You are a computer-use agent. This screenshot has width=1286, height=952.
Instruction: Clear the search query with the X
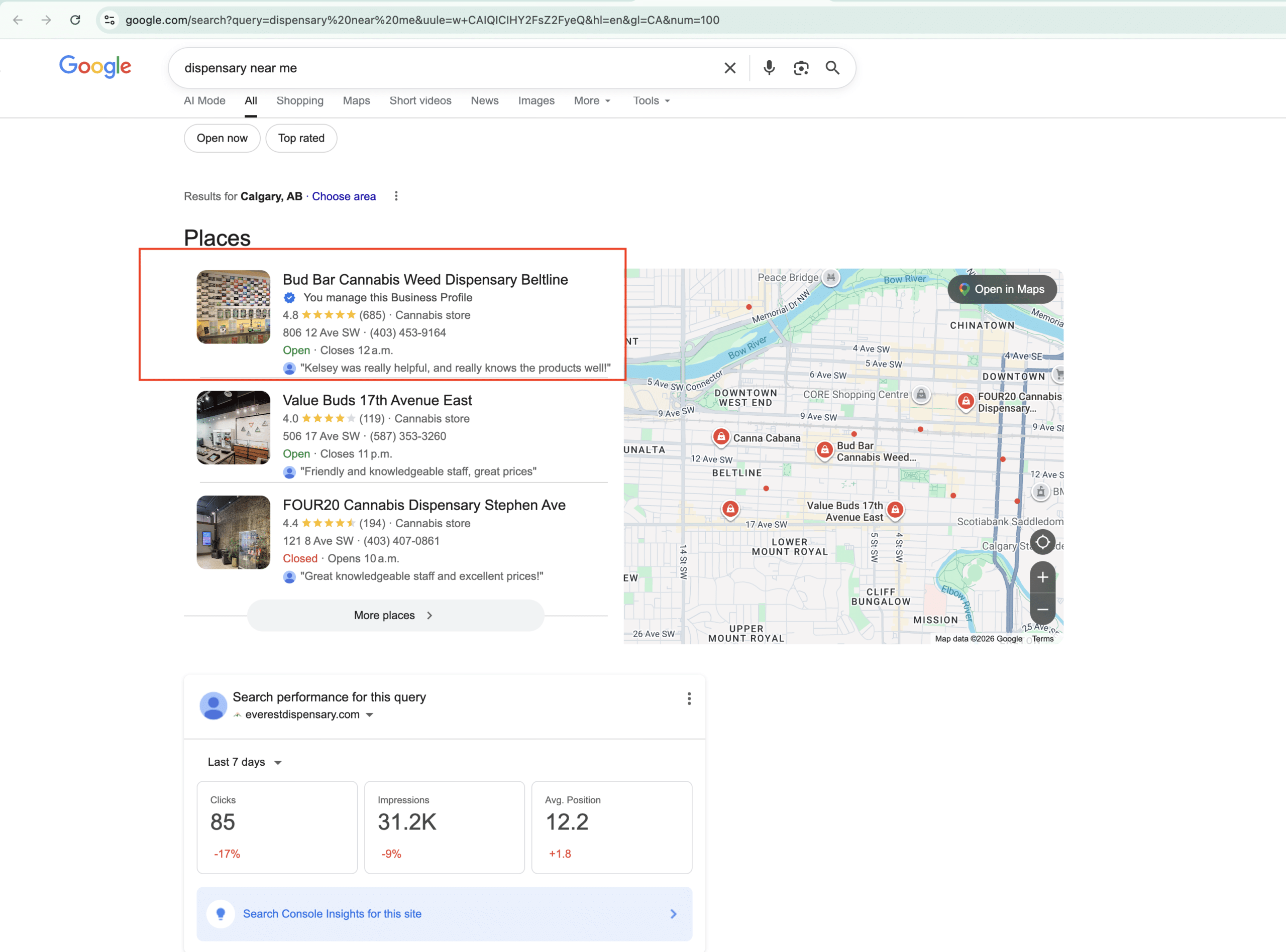(730, 67)
